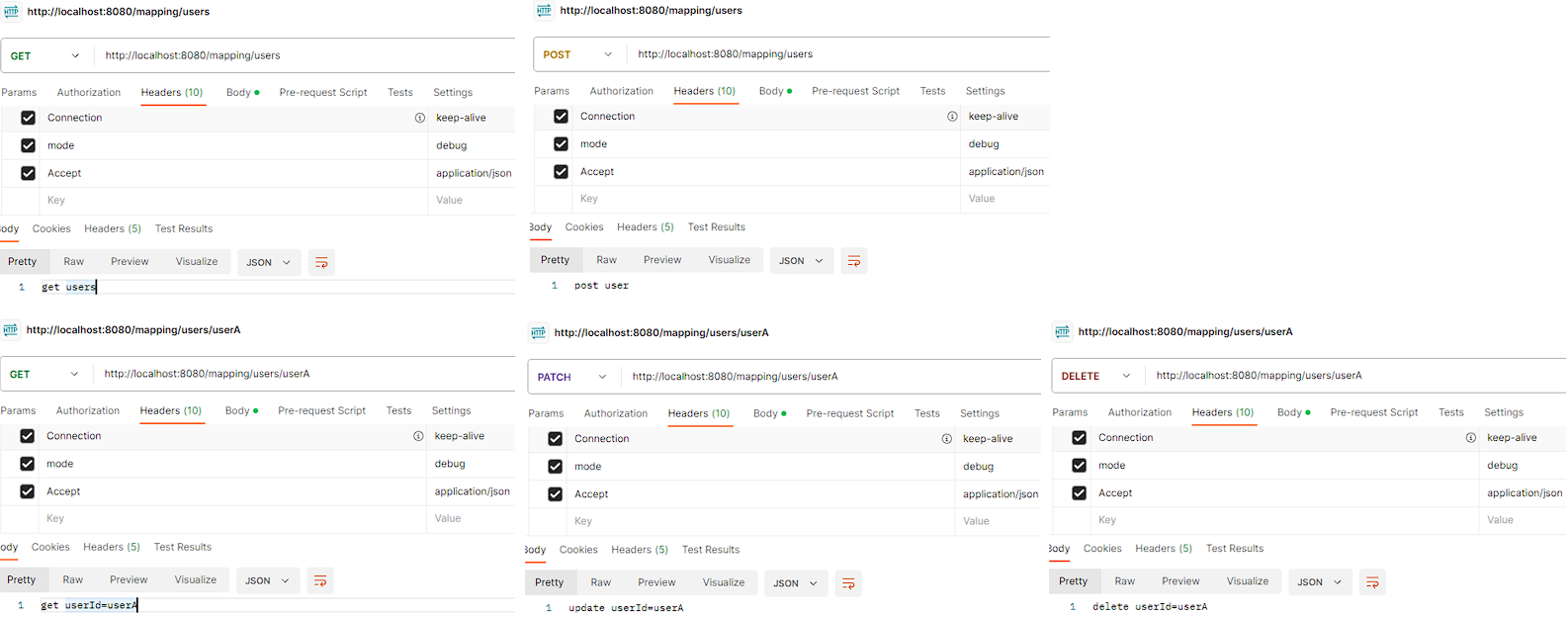The image size is (1568, 617).
Task: Toggle line wrap icon in GET userA response
Action: 320,580
